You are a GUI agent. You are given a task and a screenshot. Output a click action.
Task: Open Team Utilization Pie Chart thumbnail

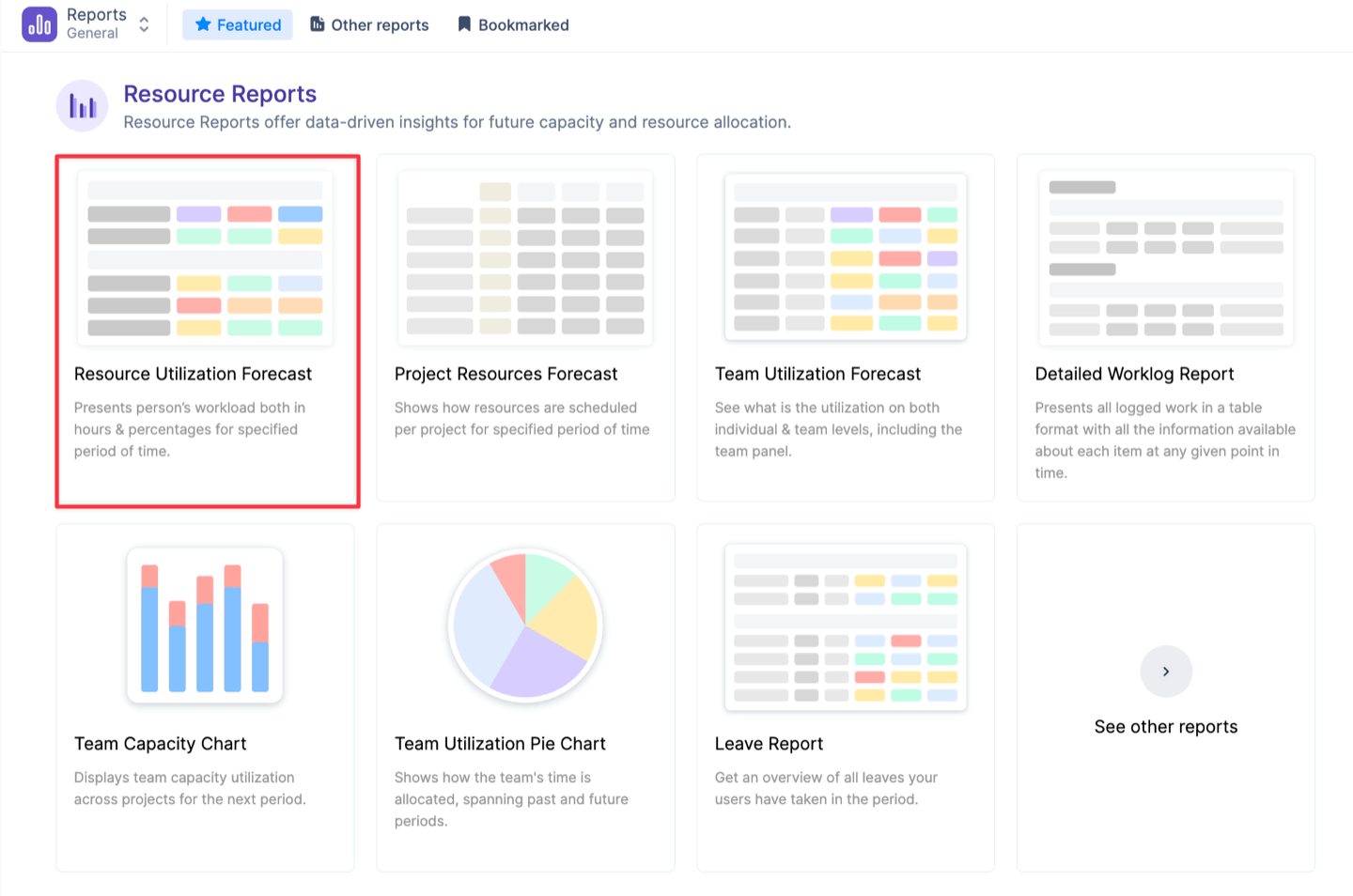(x=525, y=625)
